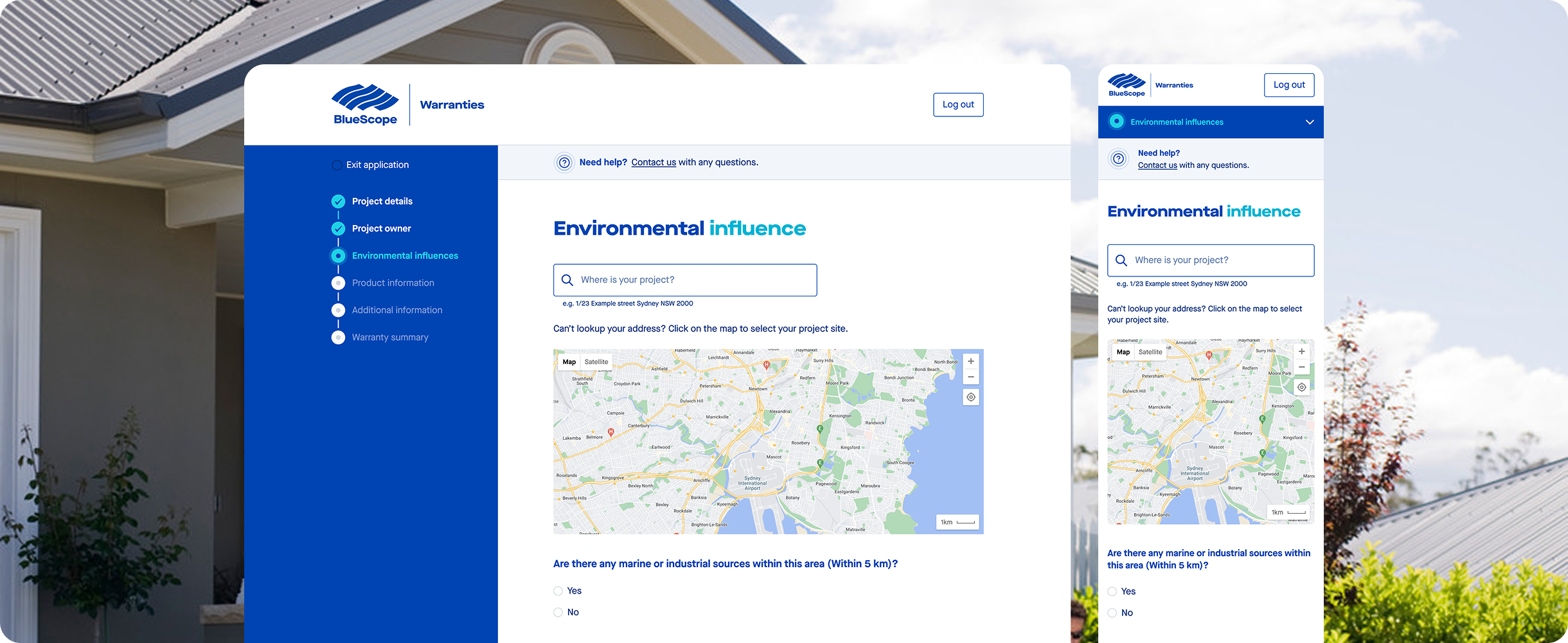Click the BlueScope logo in desktop header
The width and height of the screenshot is (1568, 643).
pyautogui.click(x=365, y=104)
